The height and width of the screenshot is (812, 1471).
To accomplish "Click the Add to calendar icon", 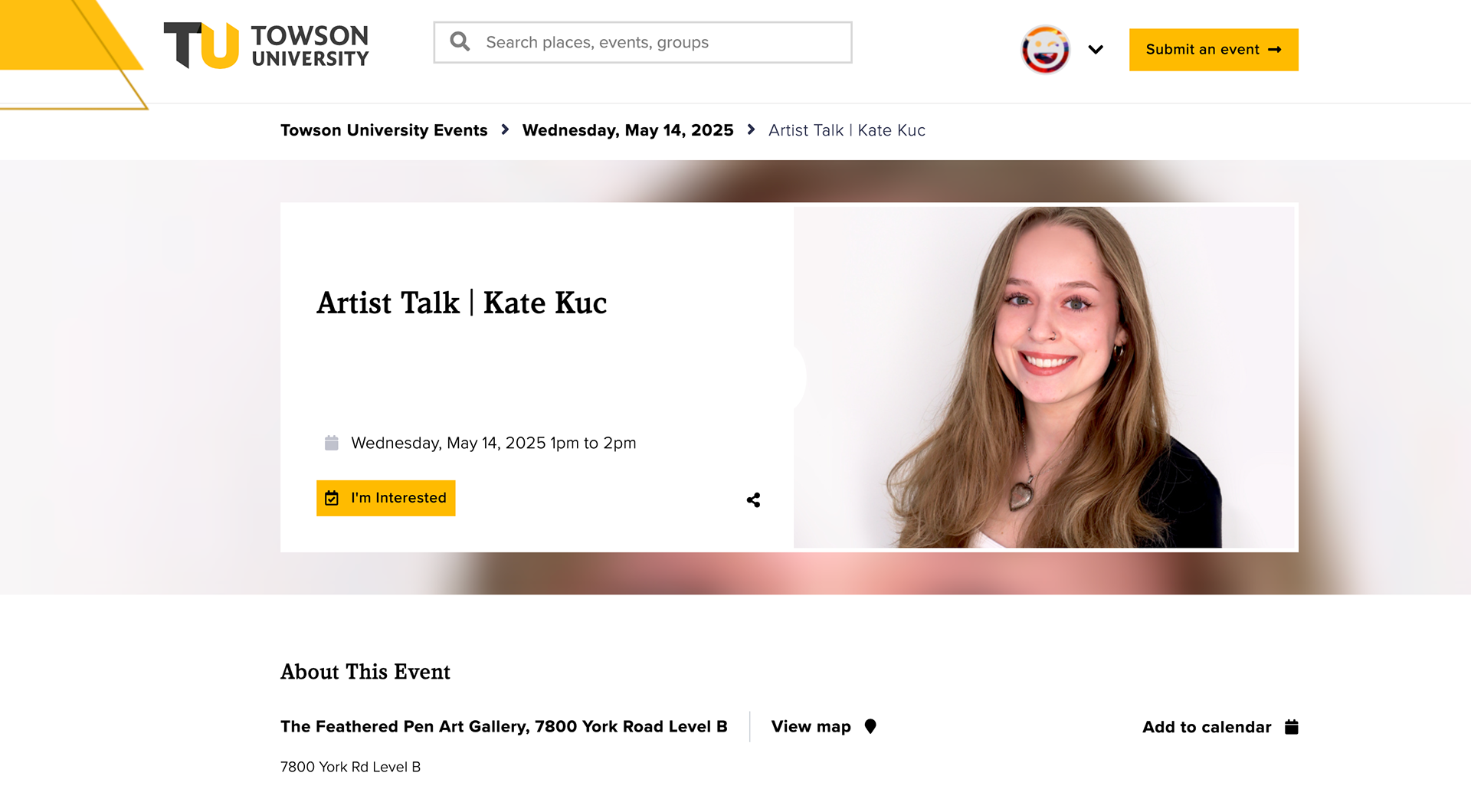I will tap(1291, 727).
